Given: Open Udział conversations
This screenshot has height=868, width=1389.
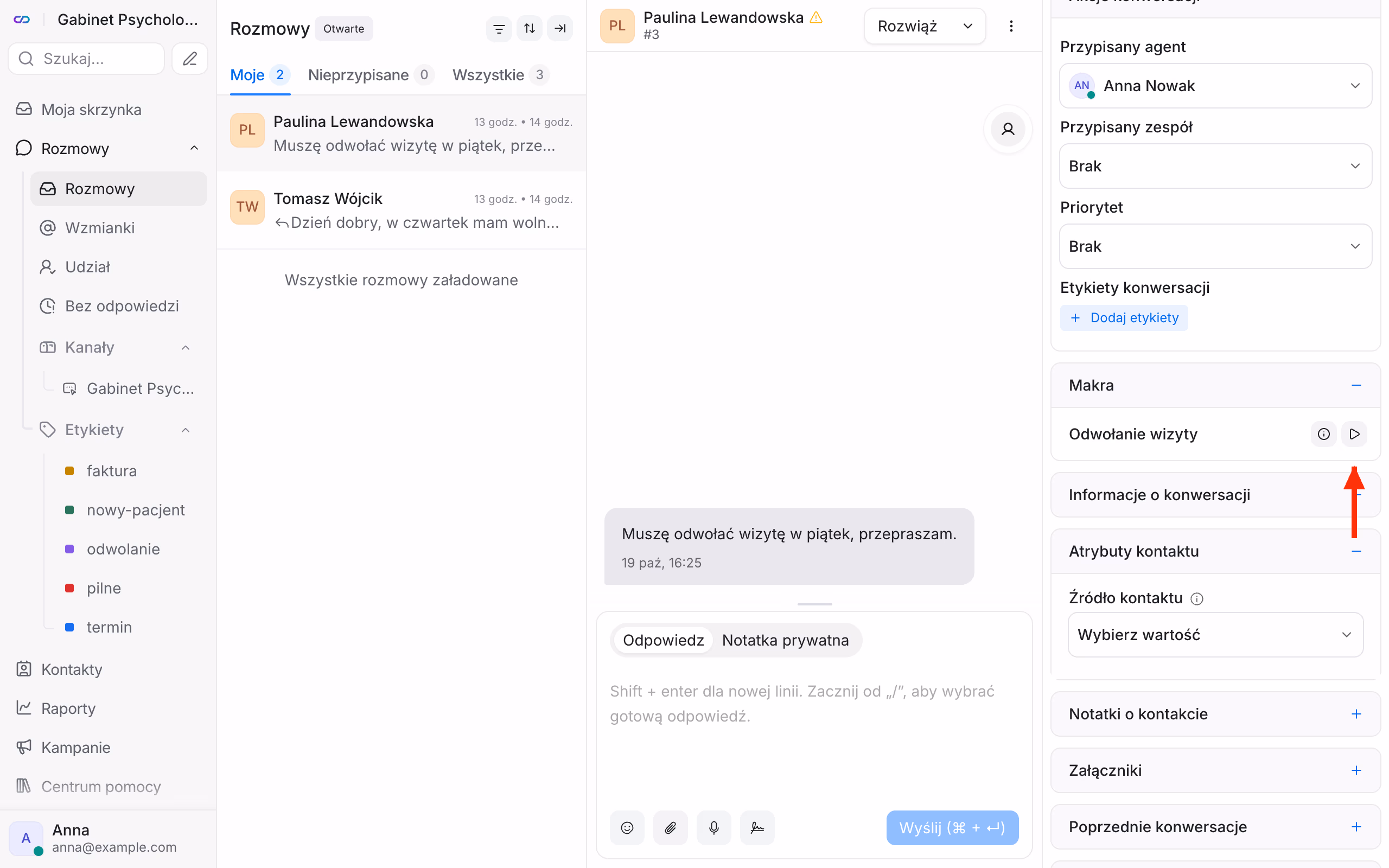Looking at the screenshot, I should 119,267.
